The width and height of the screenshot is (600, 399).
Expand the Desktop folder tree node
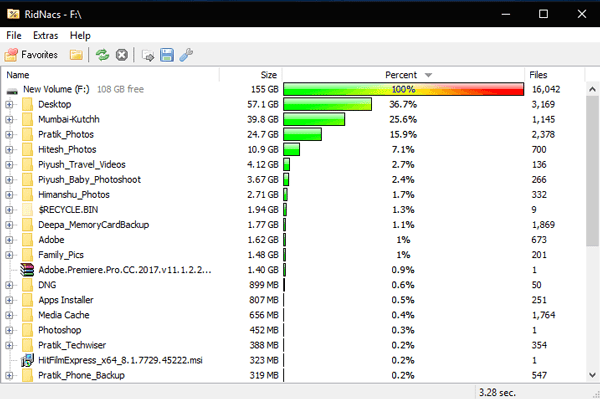[x=9, y=104]
